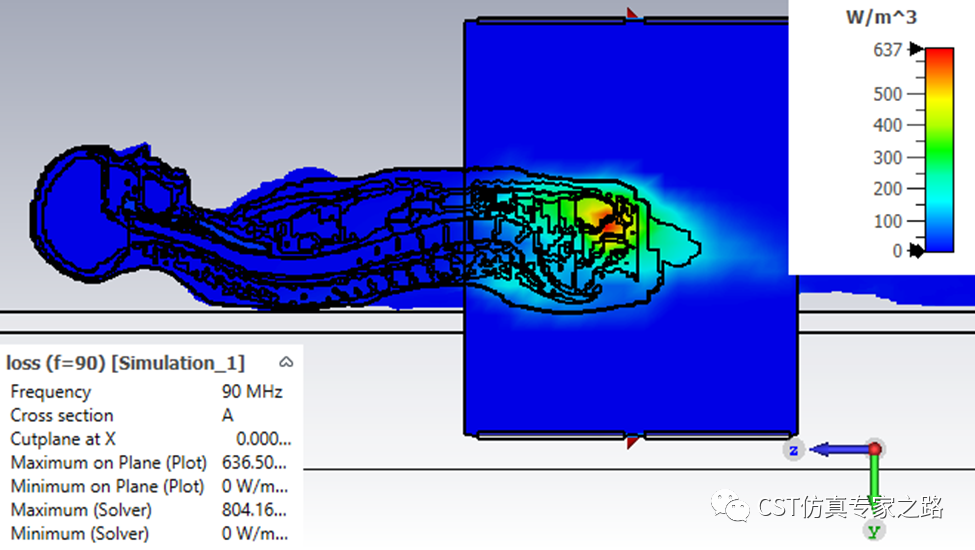Image resolution: width=975 pixels, height=550 pixels.
Task: Click the bottom red cutplane marker triangle
Action: pyautogui.click(x=632, y=442)
